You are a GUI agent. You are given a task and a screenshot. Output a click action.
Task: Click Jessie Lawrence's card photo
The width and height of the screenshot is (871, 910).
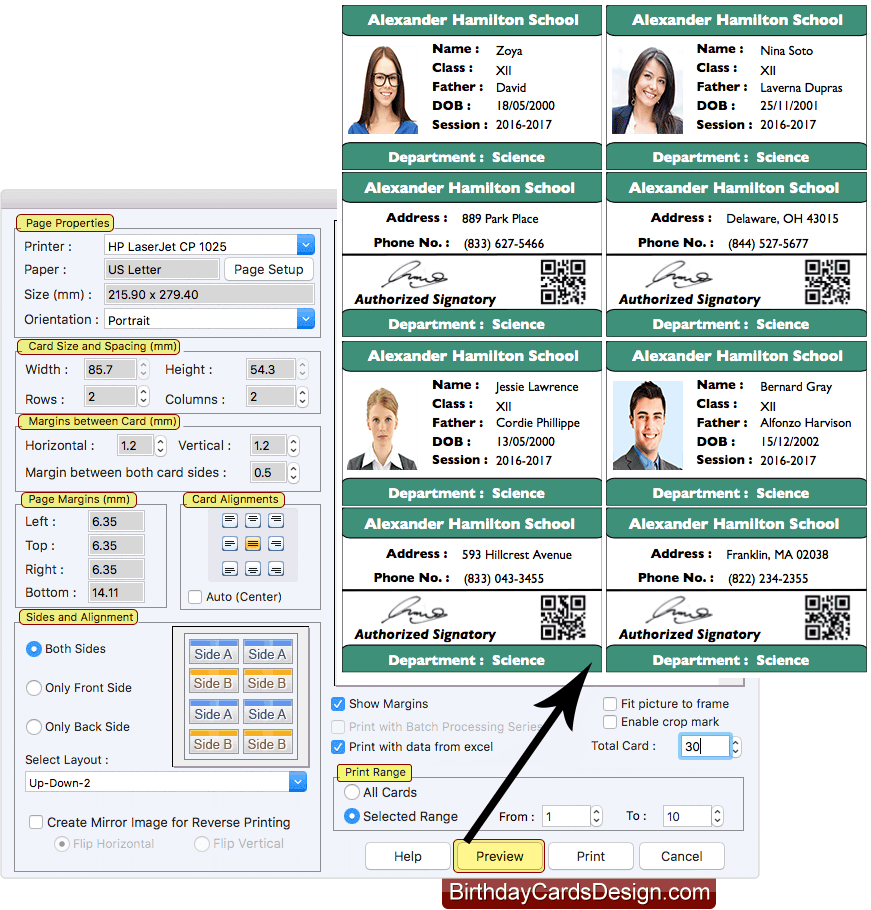tap(382, 428)
